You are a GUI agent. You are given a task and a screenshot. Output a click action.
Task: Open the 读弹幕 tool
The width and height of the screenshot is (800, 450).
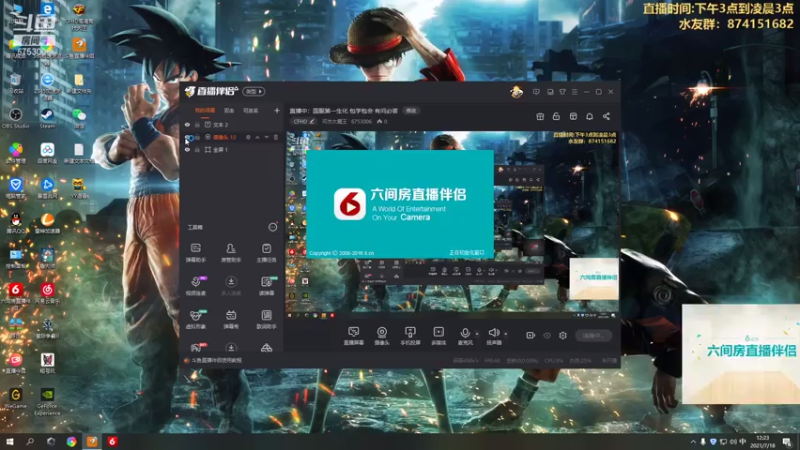pyautogui.click(x=266, y=286)
